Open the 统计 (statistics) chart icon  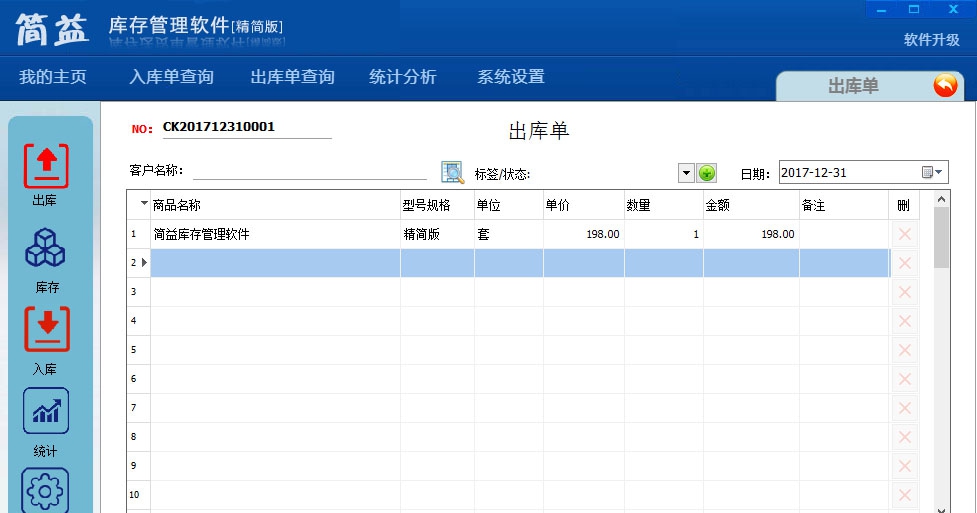[45, 411]
